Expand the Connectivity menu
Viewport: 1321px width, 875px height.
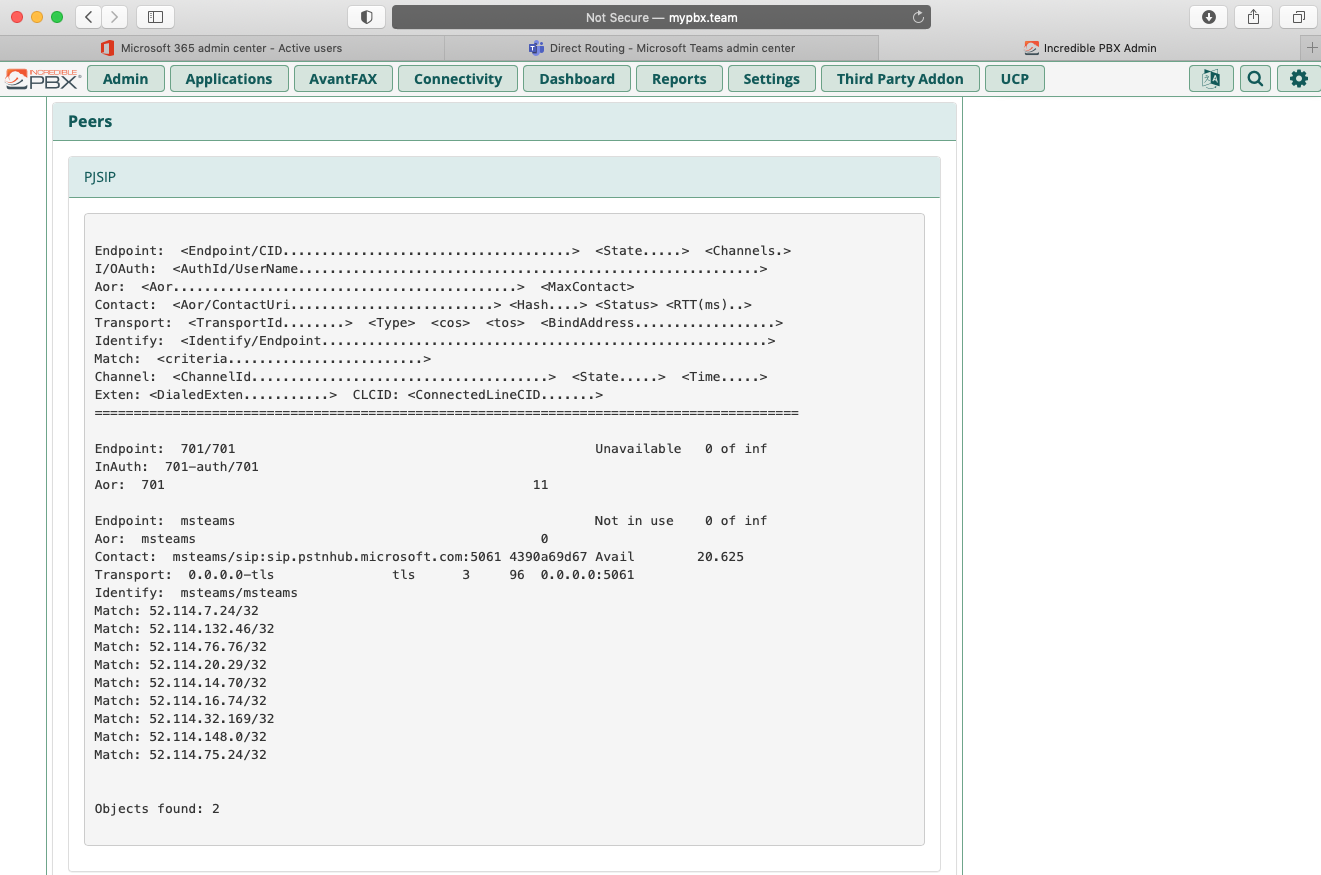click(x=457, y=79)
